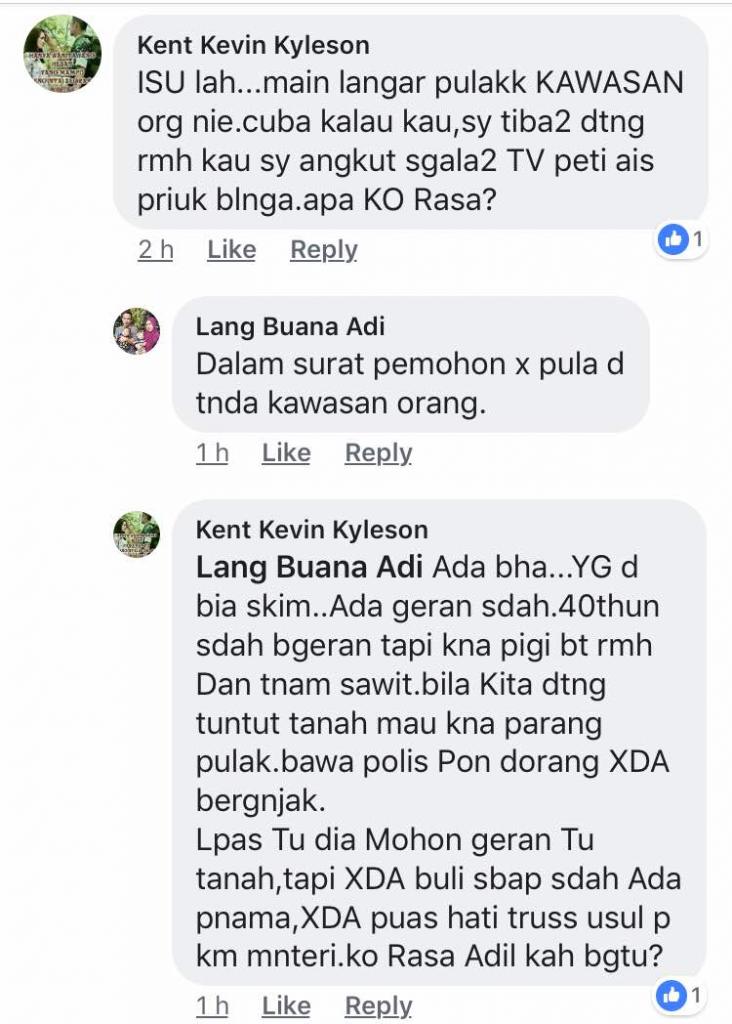This screenshot has height=1024, width=732.
Task: Click the like reaction icon on first comment
Action: point(673,240)
